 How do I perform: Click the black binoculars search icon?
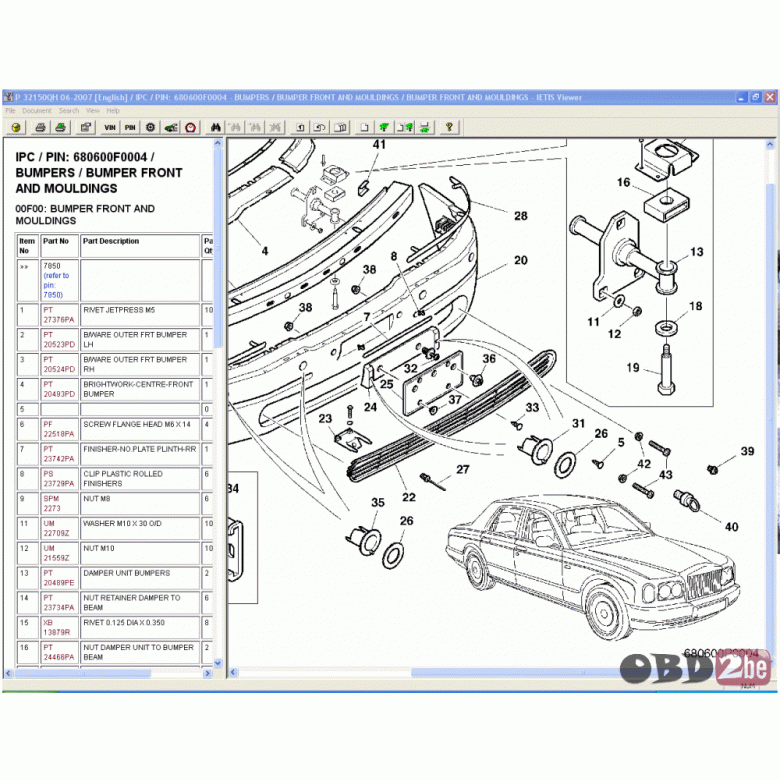215,128
